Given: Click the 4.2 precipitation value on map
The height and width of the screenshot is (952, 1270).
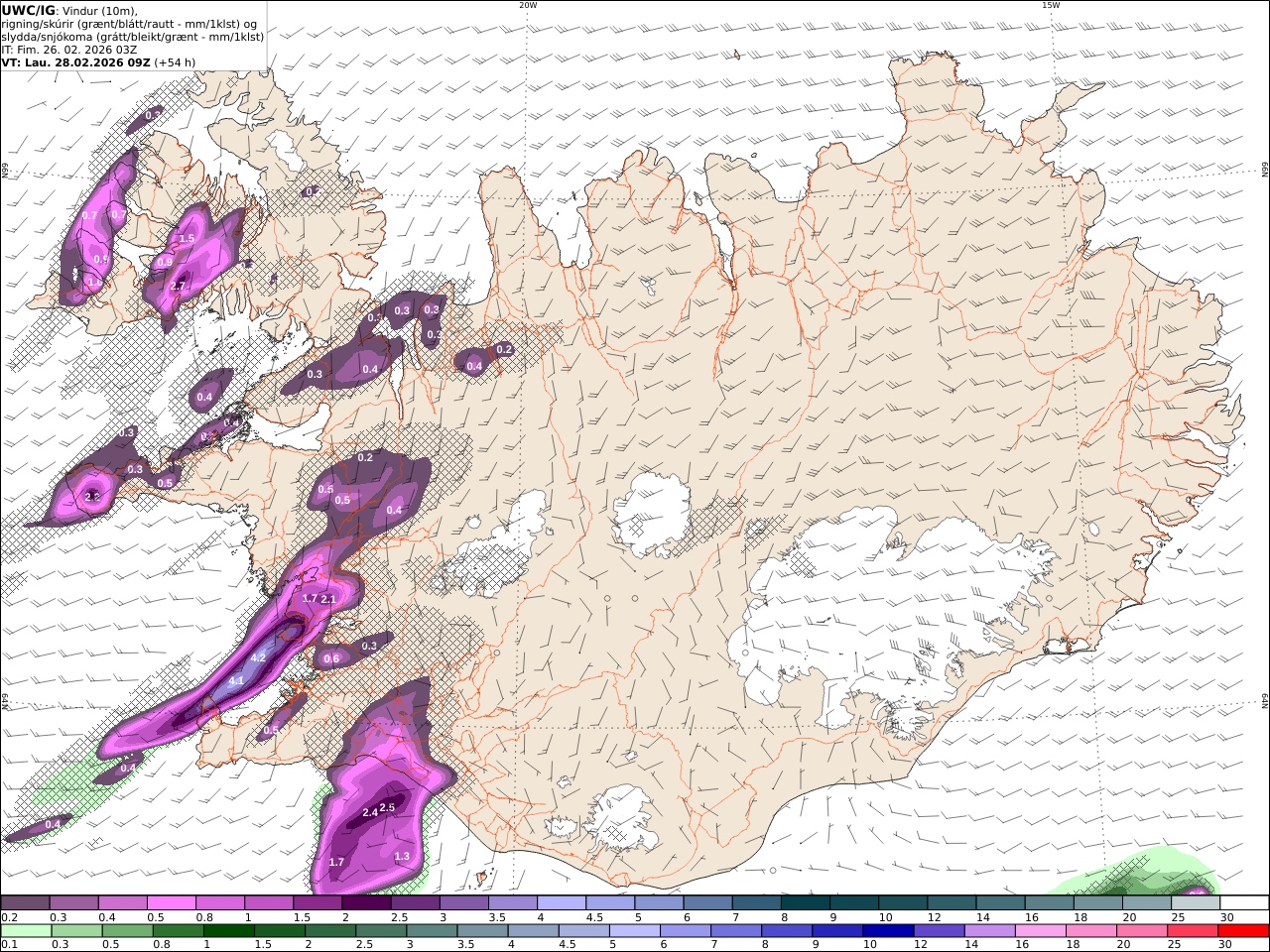Looking at the screenshot, I should 259,657.
